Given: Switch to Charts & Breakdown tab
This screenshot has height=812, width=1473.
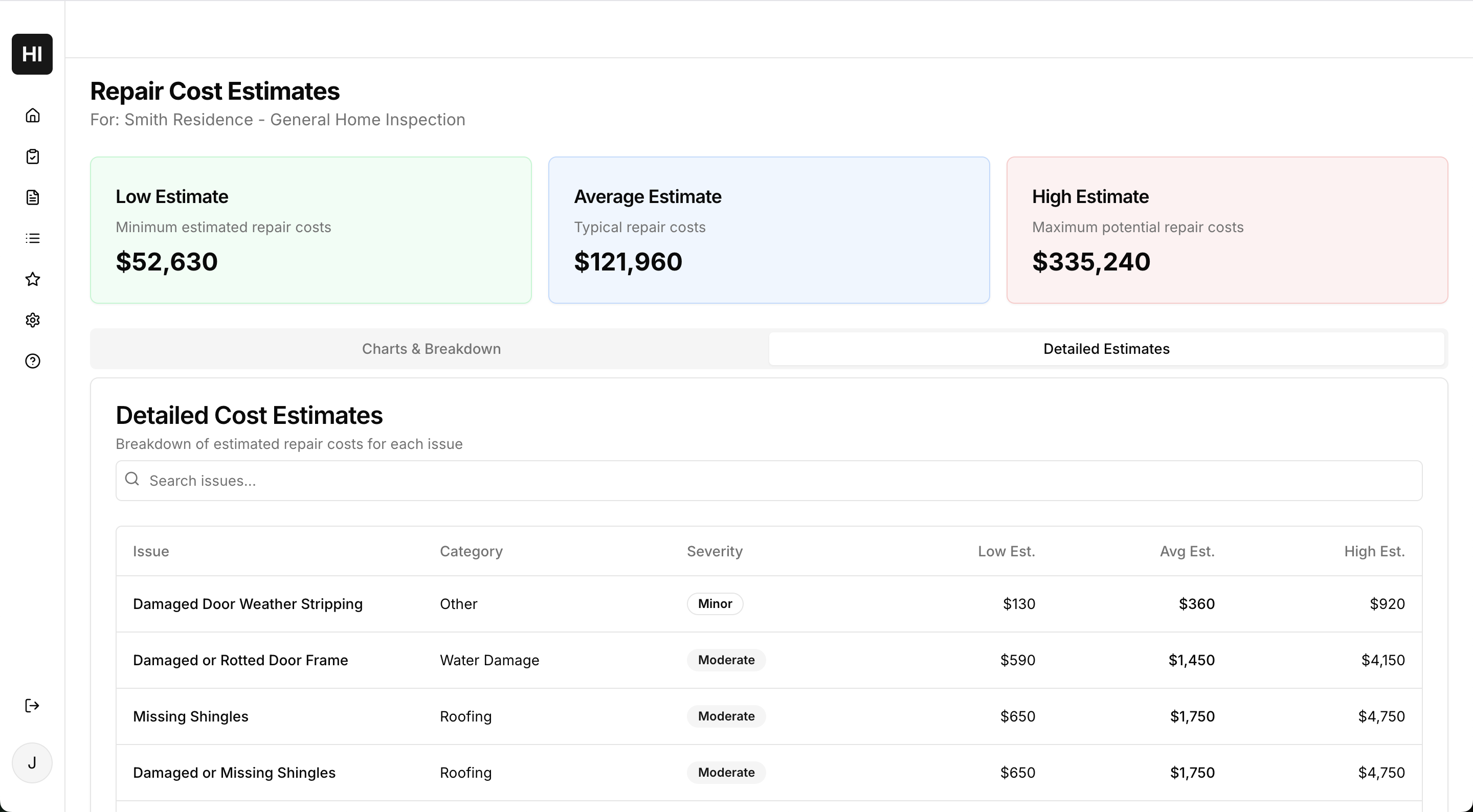Looking at the screenshot, I should (431, 349).
